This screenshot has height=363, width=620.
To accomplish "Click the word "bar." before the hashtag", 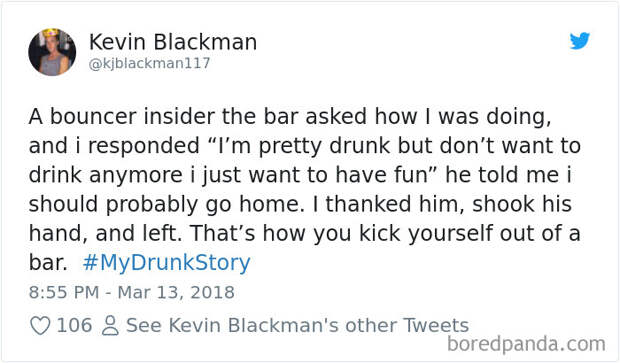I will pos(48,263).
